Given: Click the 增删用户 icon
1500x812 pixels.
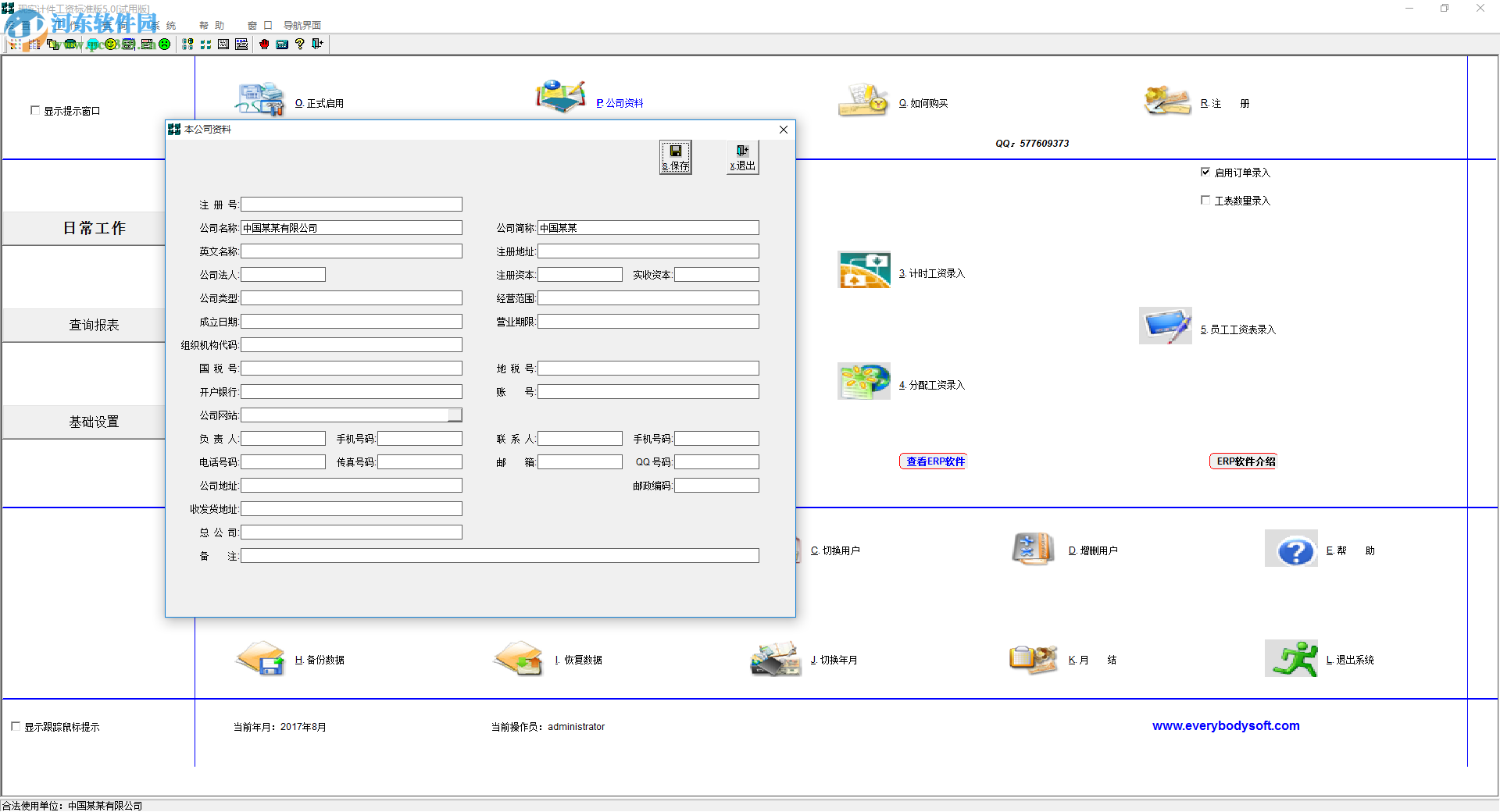Looking at the screenshot, I should 1034,549.
